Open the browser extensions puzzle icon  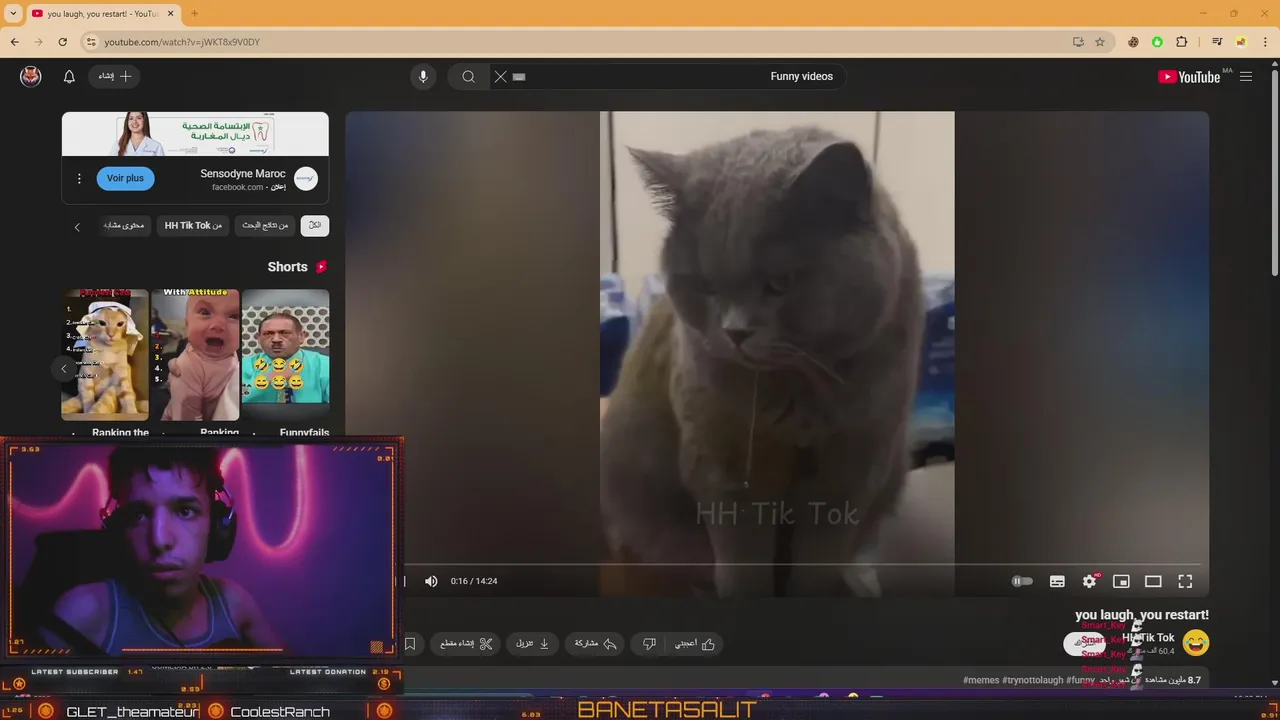(1182, 42)
